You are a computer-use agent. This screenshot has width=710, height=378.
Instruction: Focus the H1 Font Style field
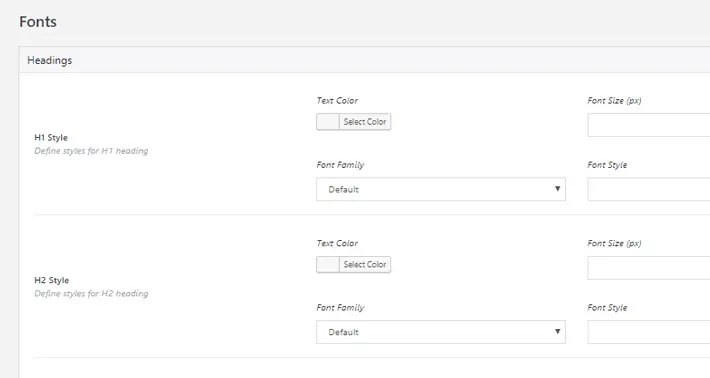point(649,189)
